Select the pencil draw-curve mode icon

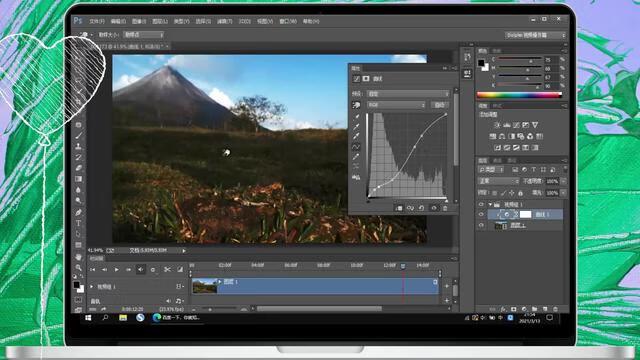click(x=356, y=156)
